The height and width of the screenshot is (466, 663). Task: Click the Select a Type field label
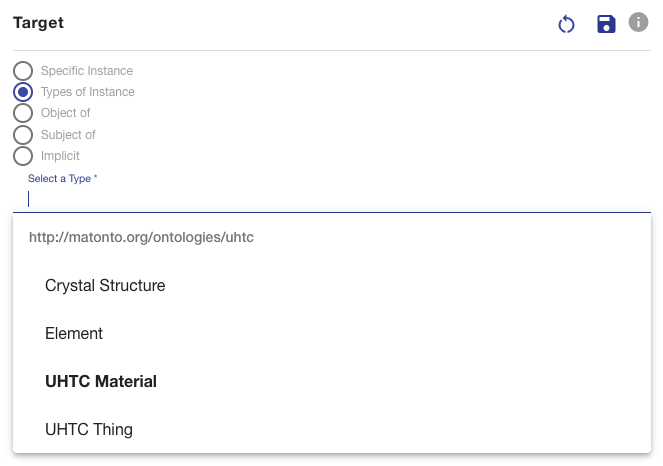pos(63,178)
